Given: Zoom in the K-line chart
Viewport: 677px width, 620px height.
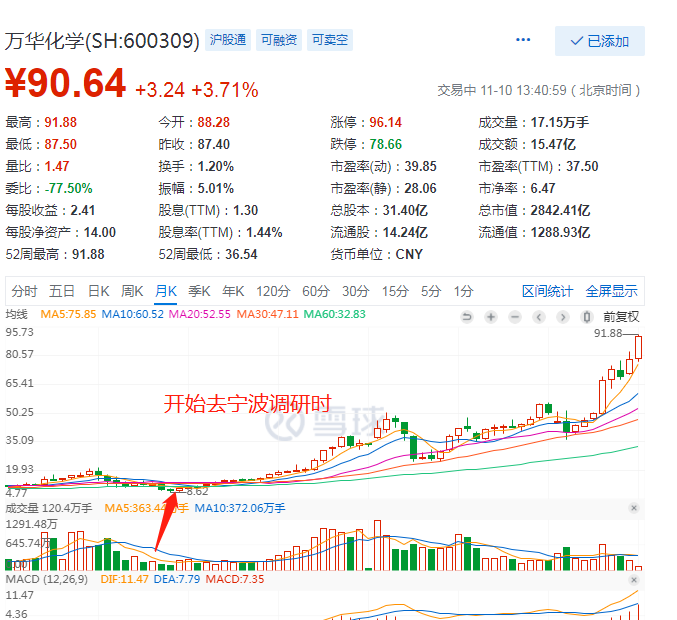Looking at the screenshot, I should coord(491,317).
